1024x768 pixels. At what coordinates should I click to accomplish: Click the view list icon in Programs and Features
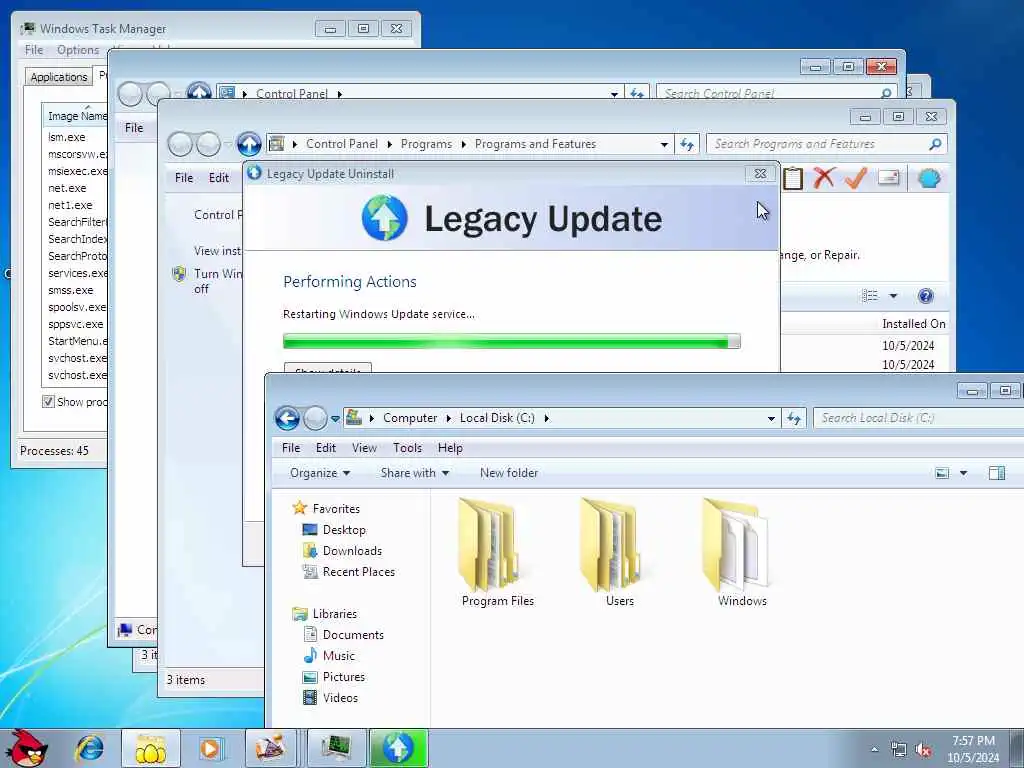click(870, 296)
